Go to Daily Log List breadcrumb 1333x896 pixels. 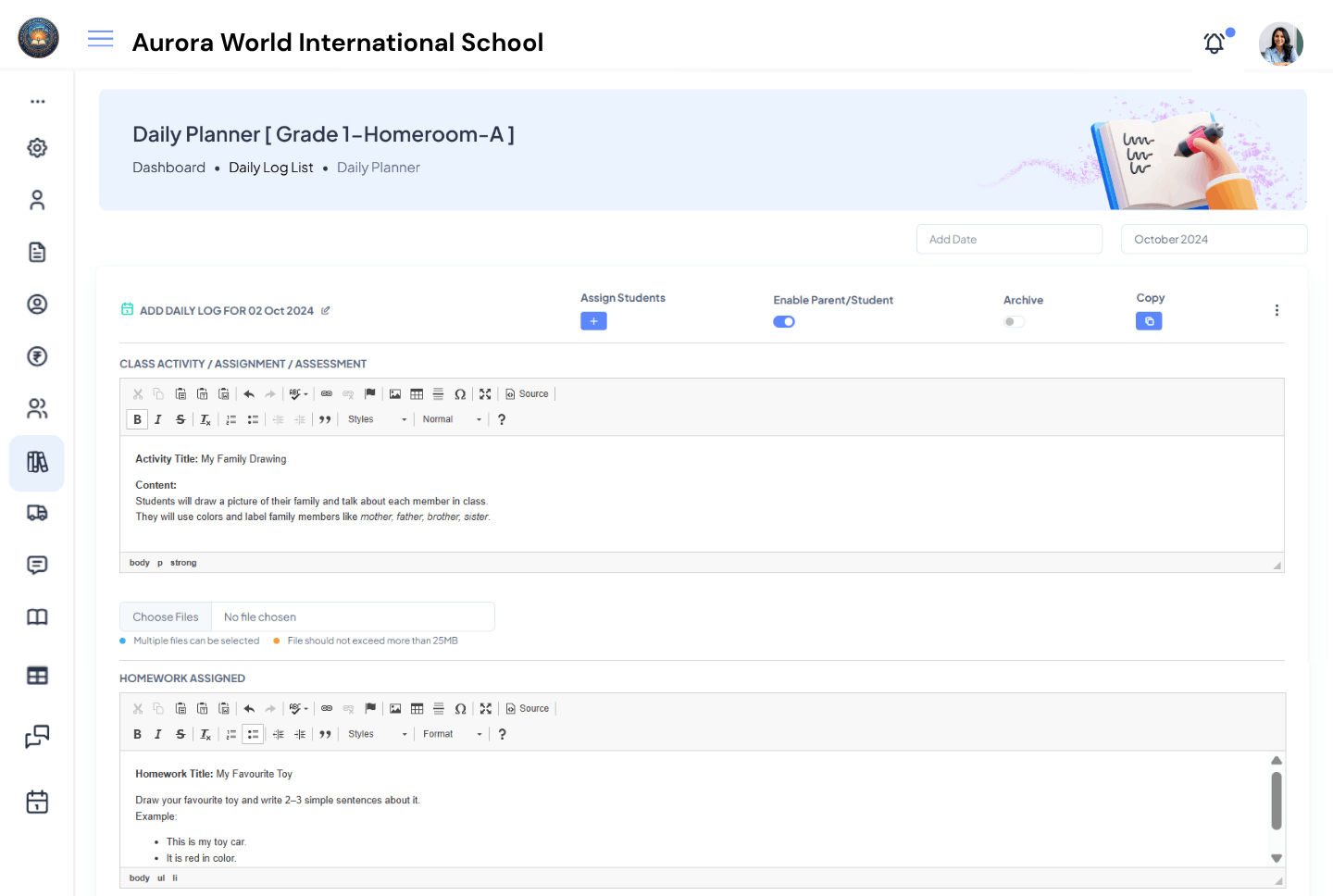coord(271,168)
